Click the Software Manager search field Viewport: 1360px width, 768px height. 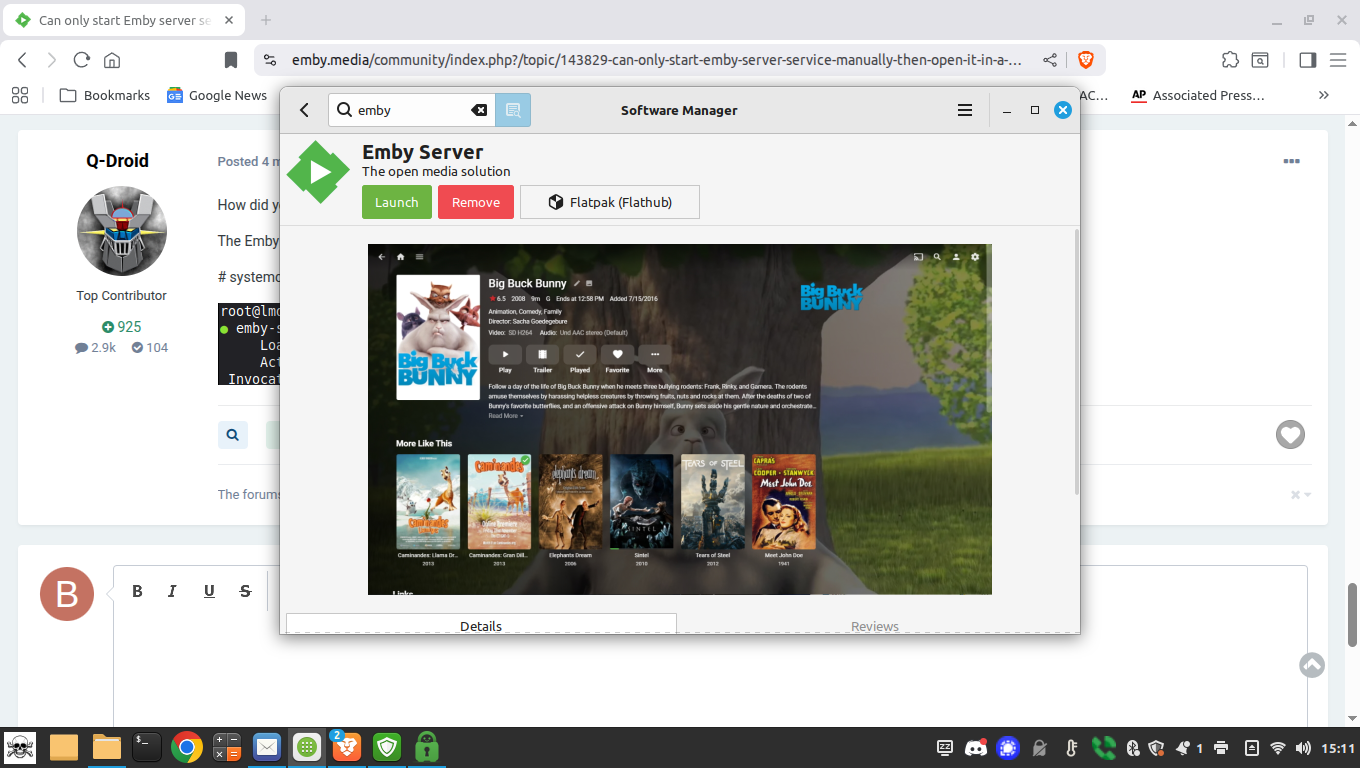pyautogui.click(x=412, y=110)
